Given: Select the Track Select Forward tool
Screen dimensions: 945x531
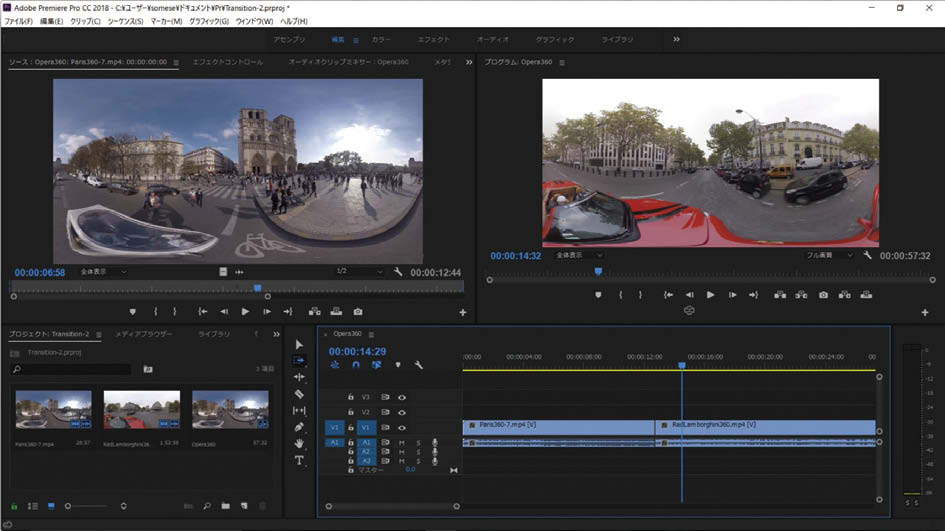Looking at the screenshot, I should click(x=299, y=360).
